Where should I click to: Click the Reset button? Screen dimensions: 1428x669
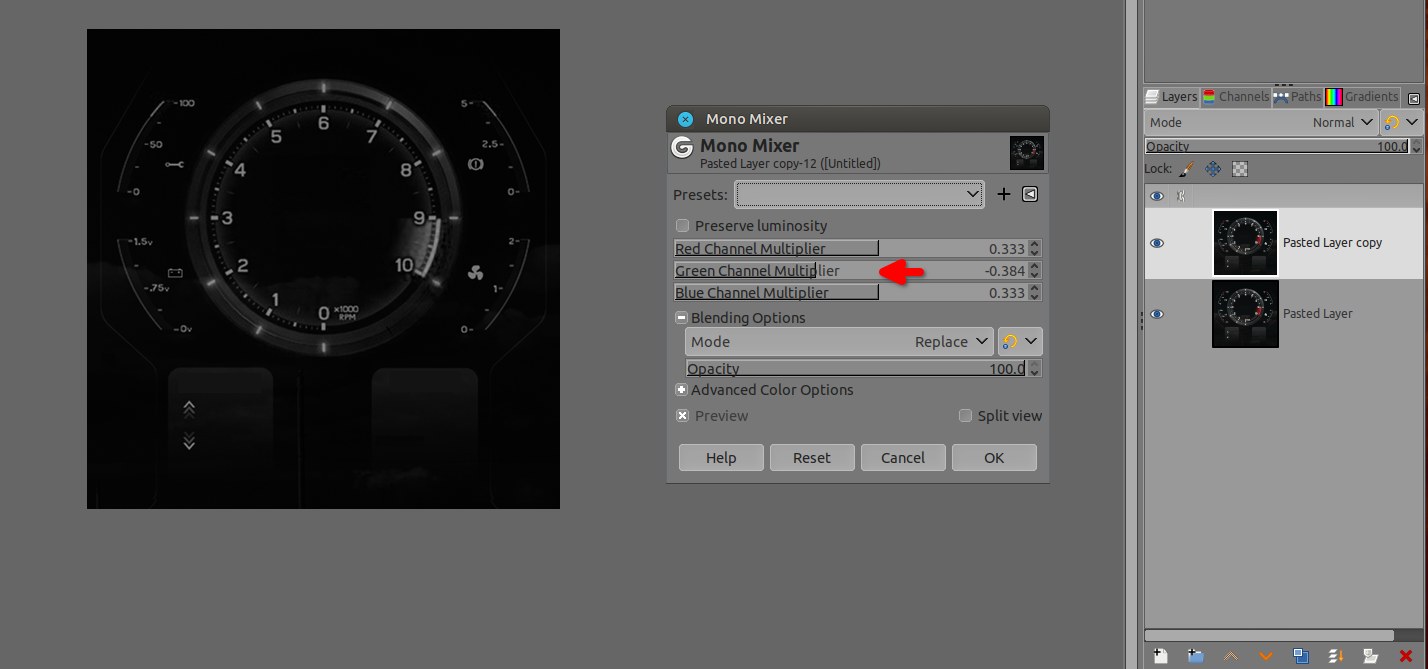[812, 458]
